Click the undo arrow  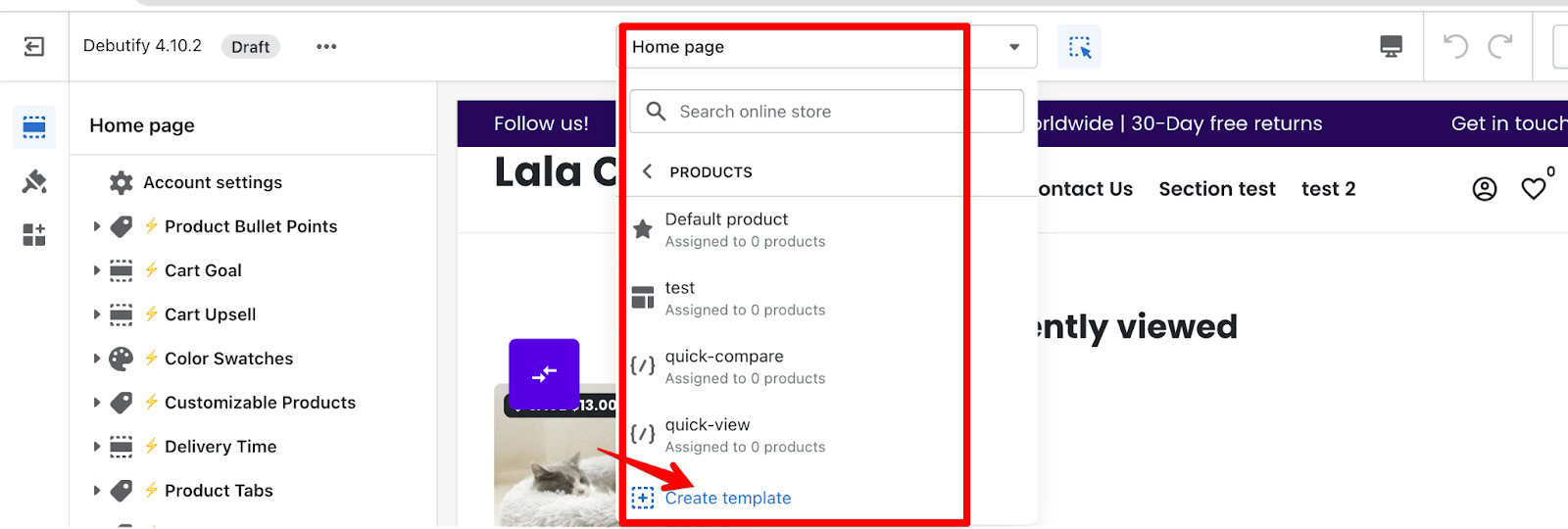pos(1455,46)
